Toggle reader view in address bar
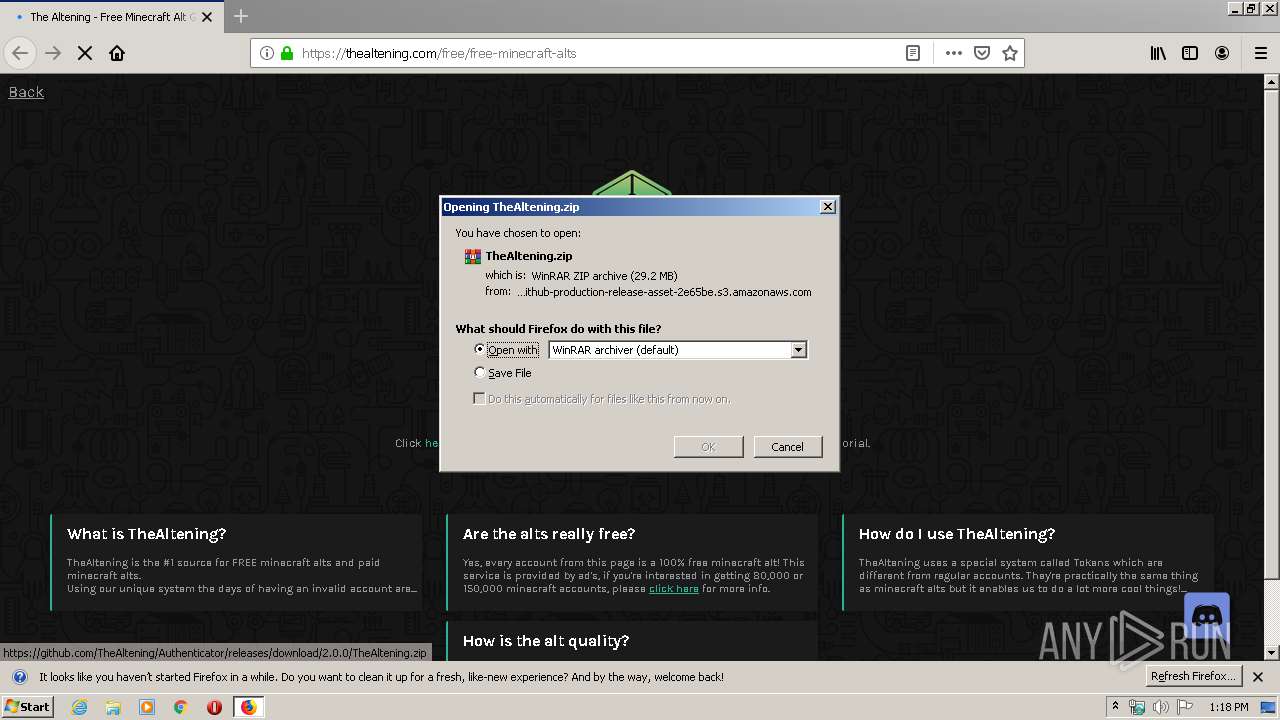Image resolution: width=1280 pixels, height=720 pixels. click(913, 53)
